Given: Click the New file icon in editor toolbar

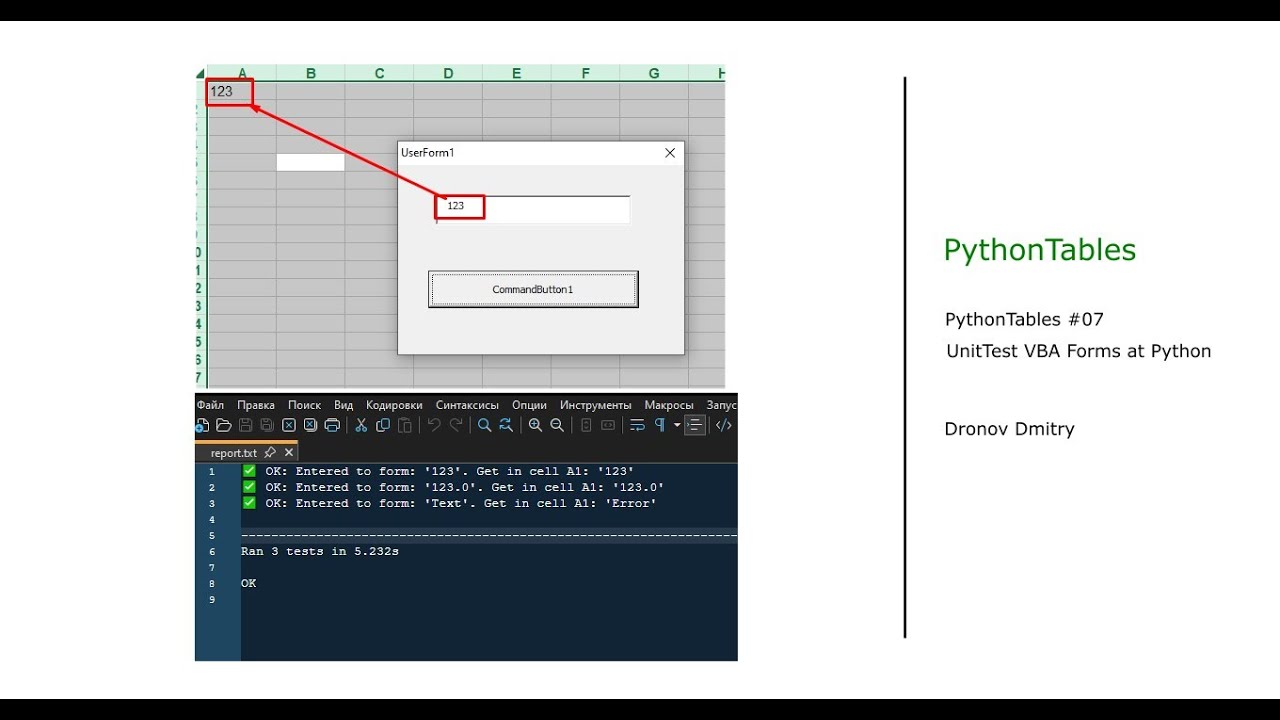Looking at the screenshot, I should pos(202,425).
